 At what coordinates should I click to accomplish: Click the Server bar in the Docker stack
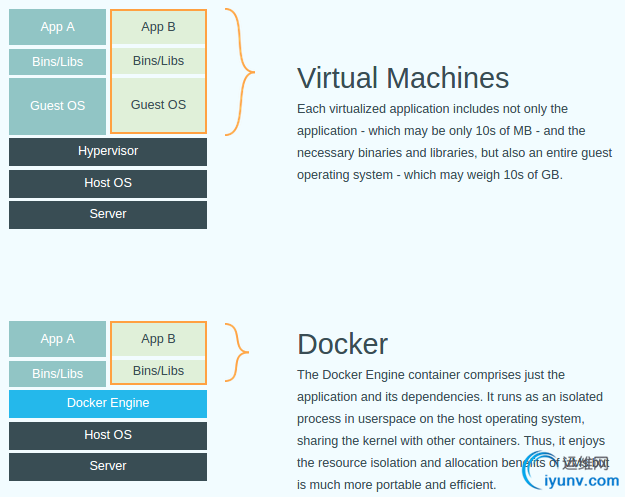(x=108, y=466)
